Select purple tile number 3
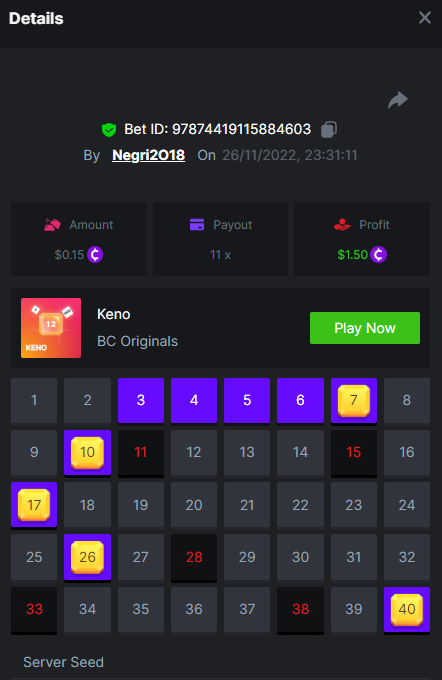 click(x=141, y=401)
